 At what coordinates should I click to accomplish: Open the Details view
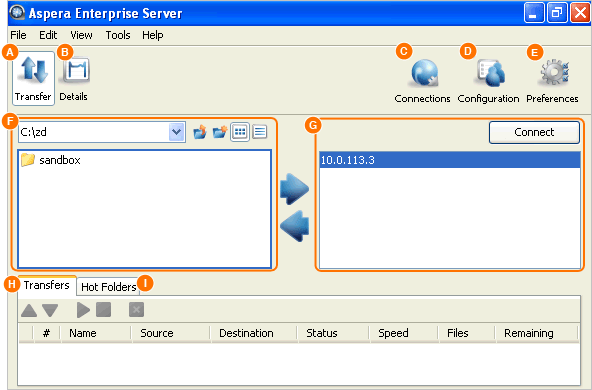click(x=74, y=79)
